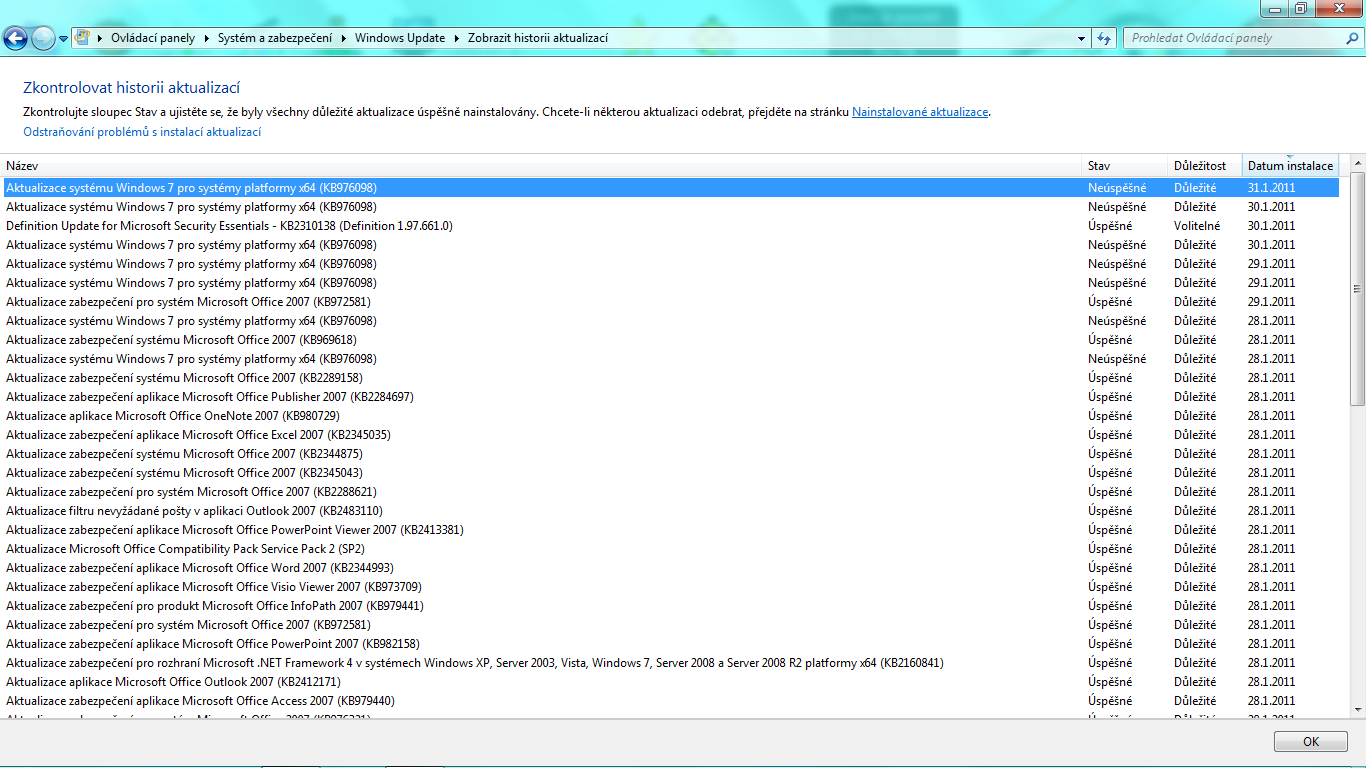The image size is (1366, 768).
Task: Select the Office Access 2007 KB979440 row
Action: click(670, 701)
